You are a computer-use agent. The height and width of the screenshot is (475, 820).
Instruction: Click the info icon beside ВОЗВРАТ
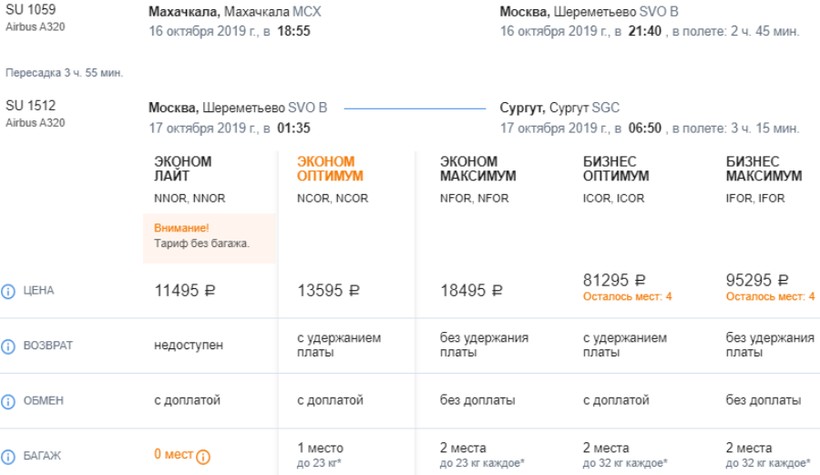point(9,346)
